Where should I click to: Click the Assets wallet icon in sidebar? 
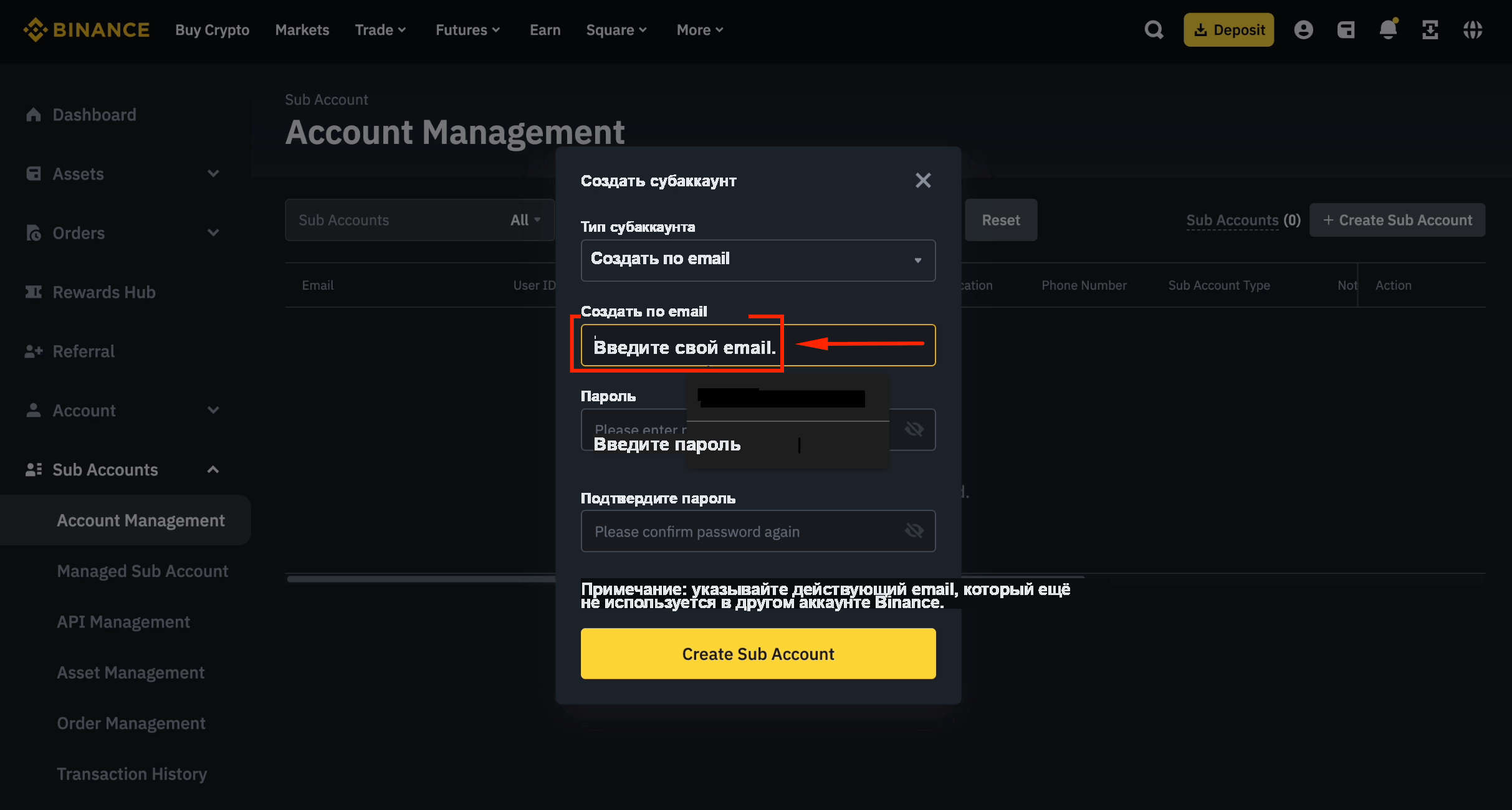(x=34, y=174)
